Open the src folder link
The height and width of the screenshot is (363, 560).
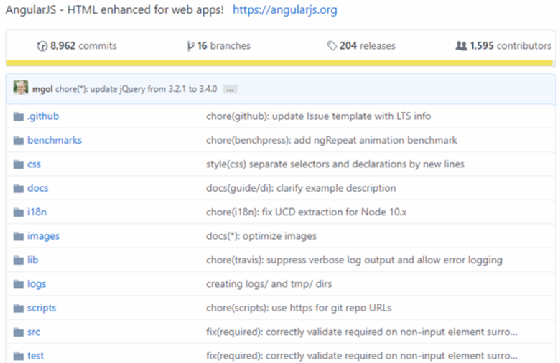[x=34, y=332]
